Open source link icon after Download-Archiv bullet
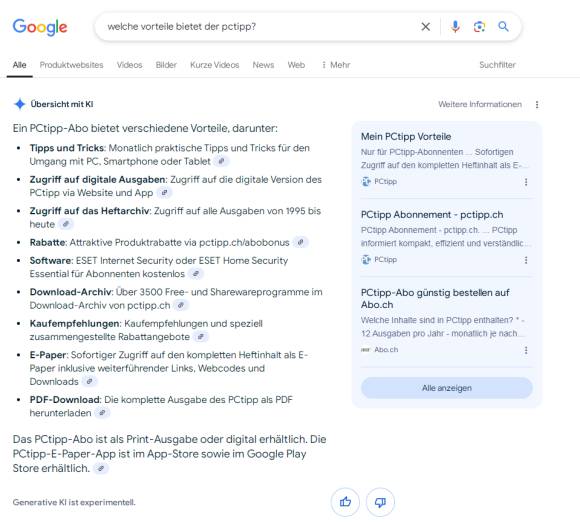This screenshot has width=580, height=524. pyautogui.click(x=181, y=305)
